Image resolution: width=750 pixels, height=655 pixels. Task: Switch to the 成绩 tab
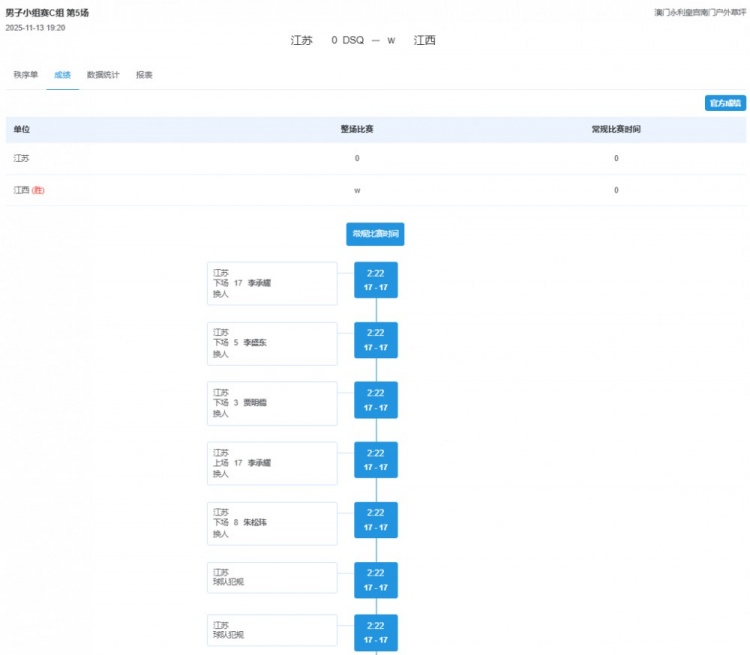(x=62, y=75)
